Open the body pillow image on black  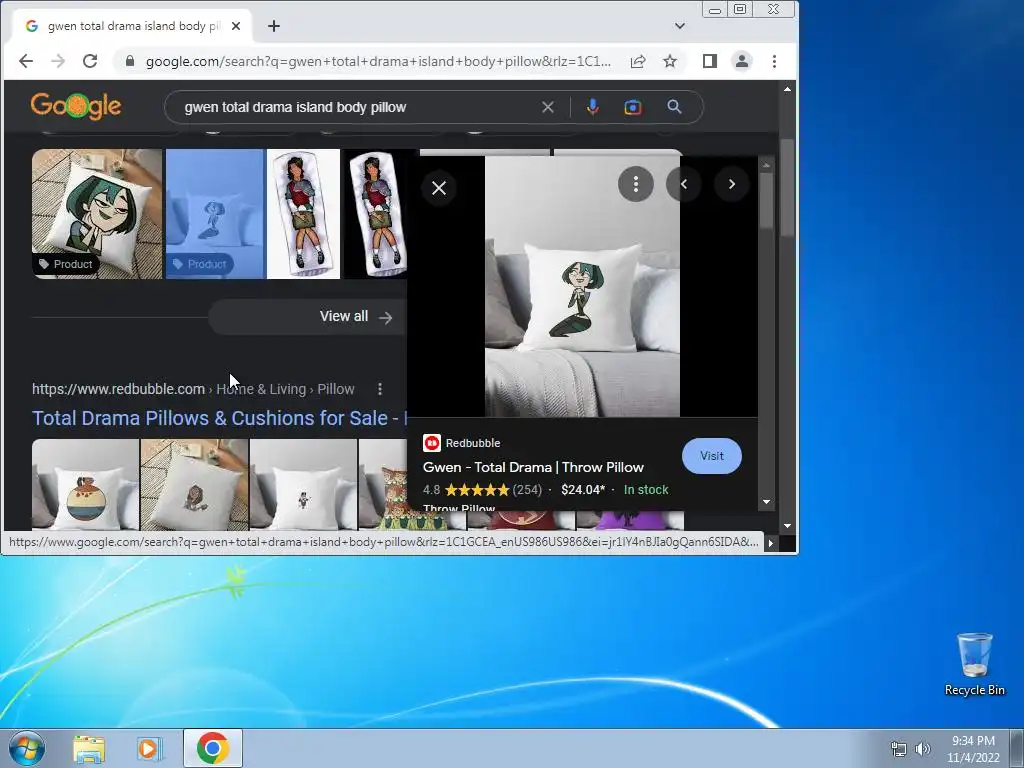[x=376, y=214]
